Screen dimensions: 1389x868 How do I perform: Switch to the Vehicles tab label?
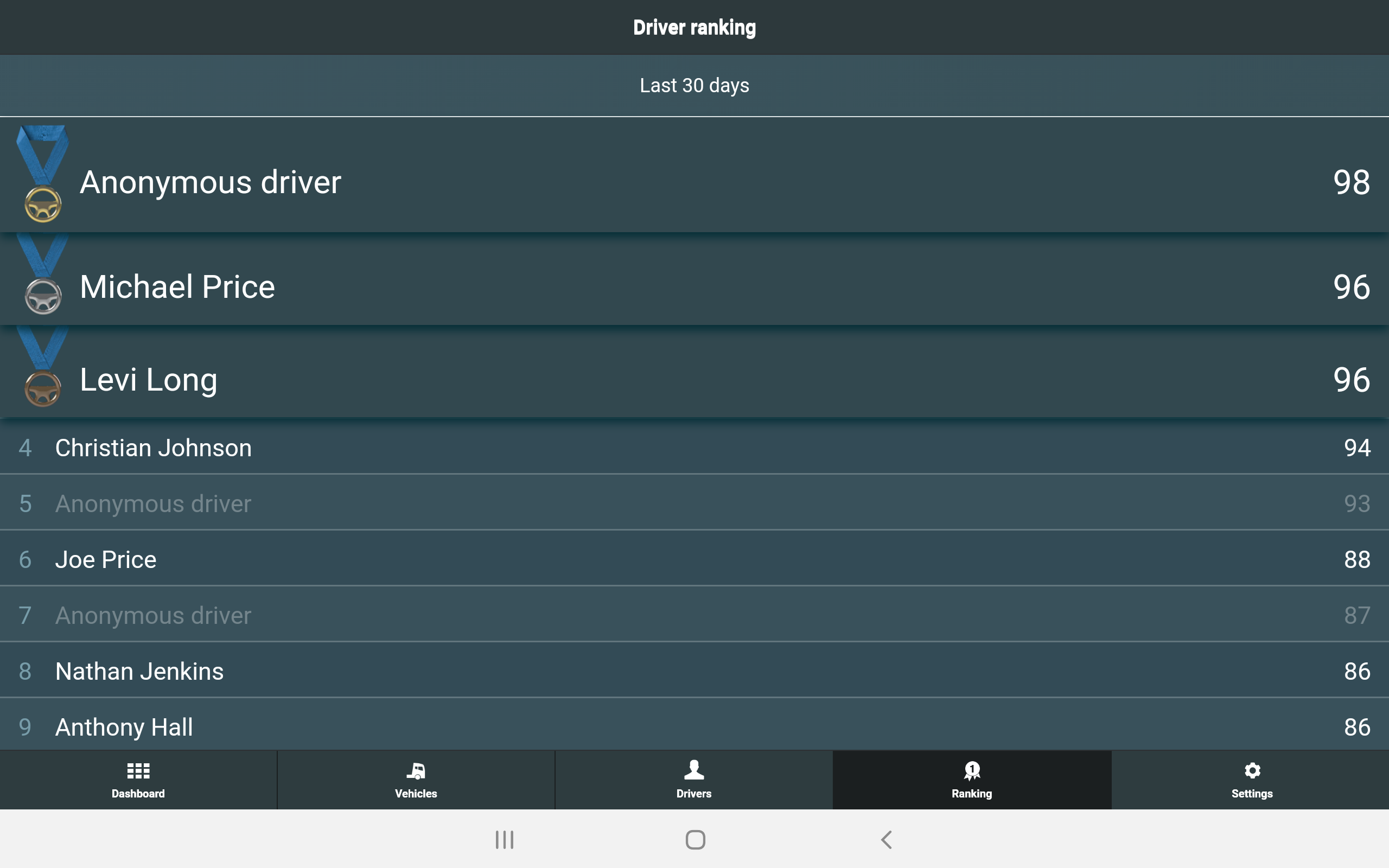click(x=416, y=793)
